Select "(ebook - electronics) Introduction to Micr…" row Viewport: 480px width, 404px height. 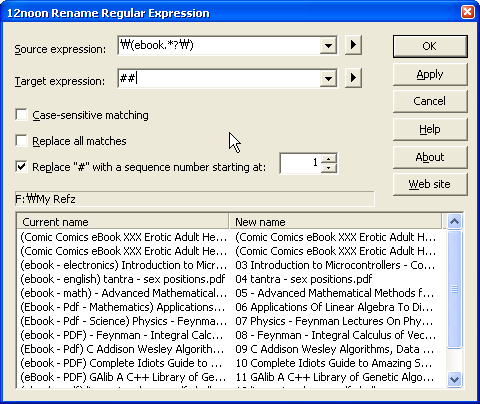(x=123, y=265)
